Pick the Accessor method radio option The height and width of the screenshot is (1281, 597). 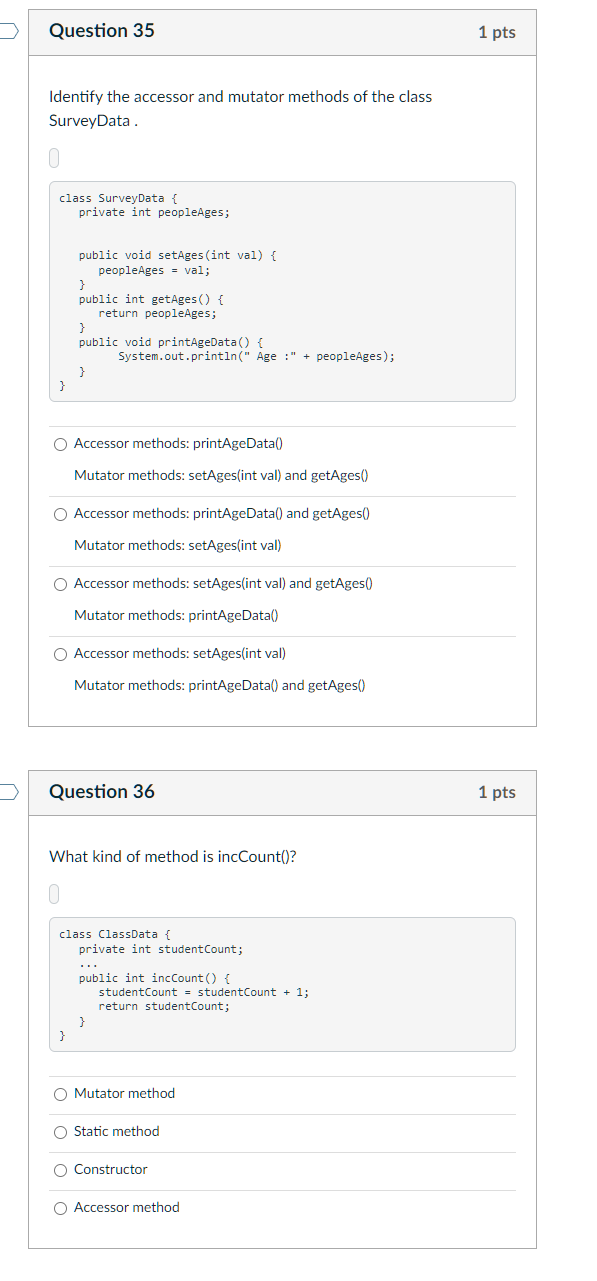(x=61, y=1207)
